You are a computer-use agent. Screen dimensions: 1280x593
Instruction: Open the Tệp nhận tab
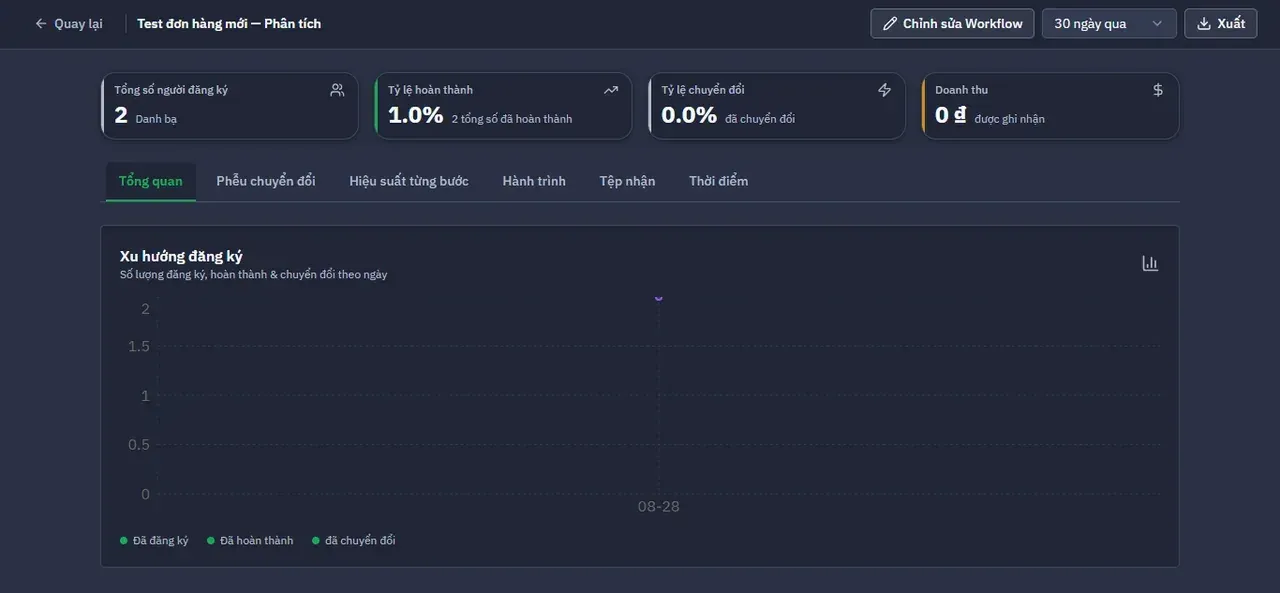pos(627,181)
